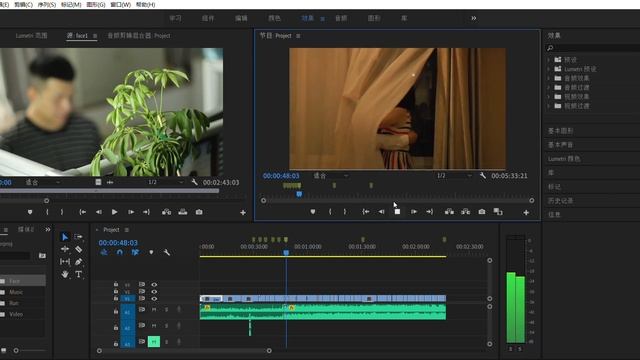Expand 预设 presets folder in Effects
The height and width of the screenshot is (360, 640).
pyautogui.click(x=549, y=60)
